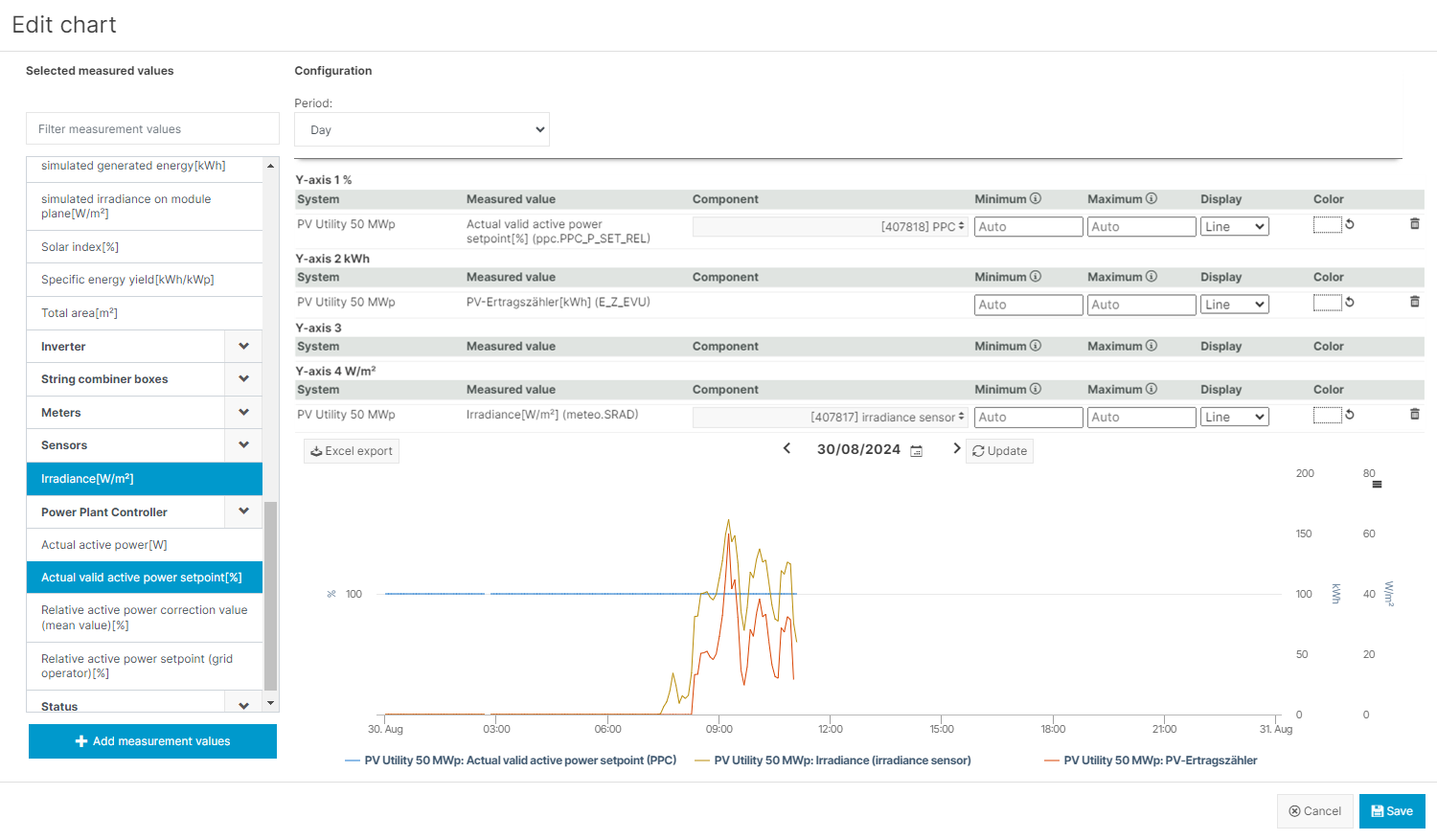Open the Period dropdown
The height and width of the screenshot is (840, 1437).
422,129
